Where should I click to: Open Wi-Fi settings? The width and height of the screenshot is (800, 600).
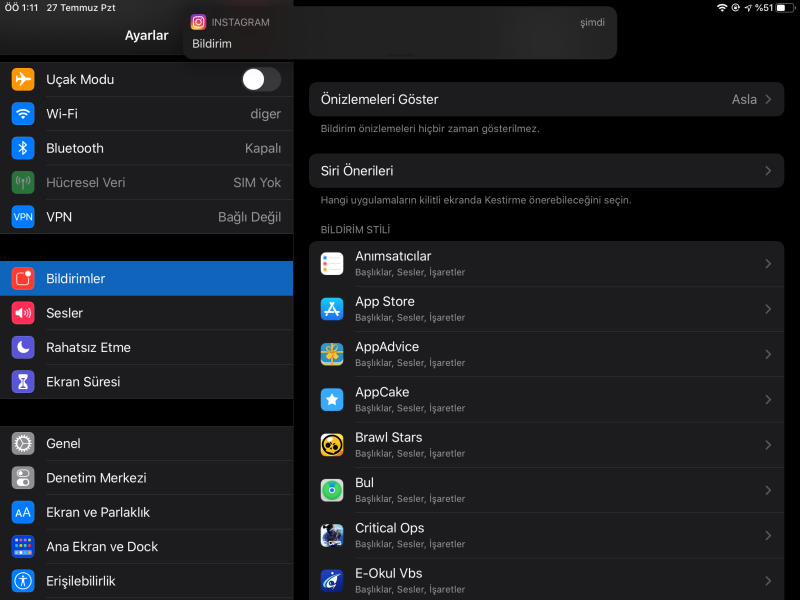tap(146, 114)
